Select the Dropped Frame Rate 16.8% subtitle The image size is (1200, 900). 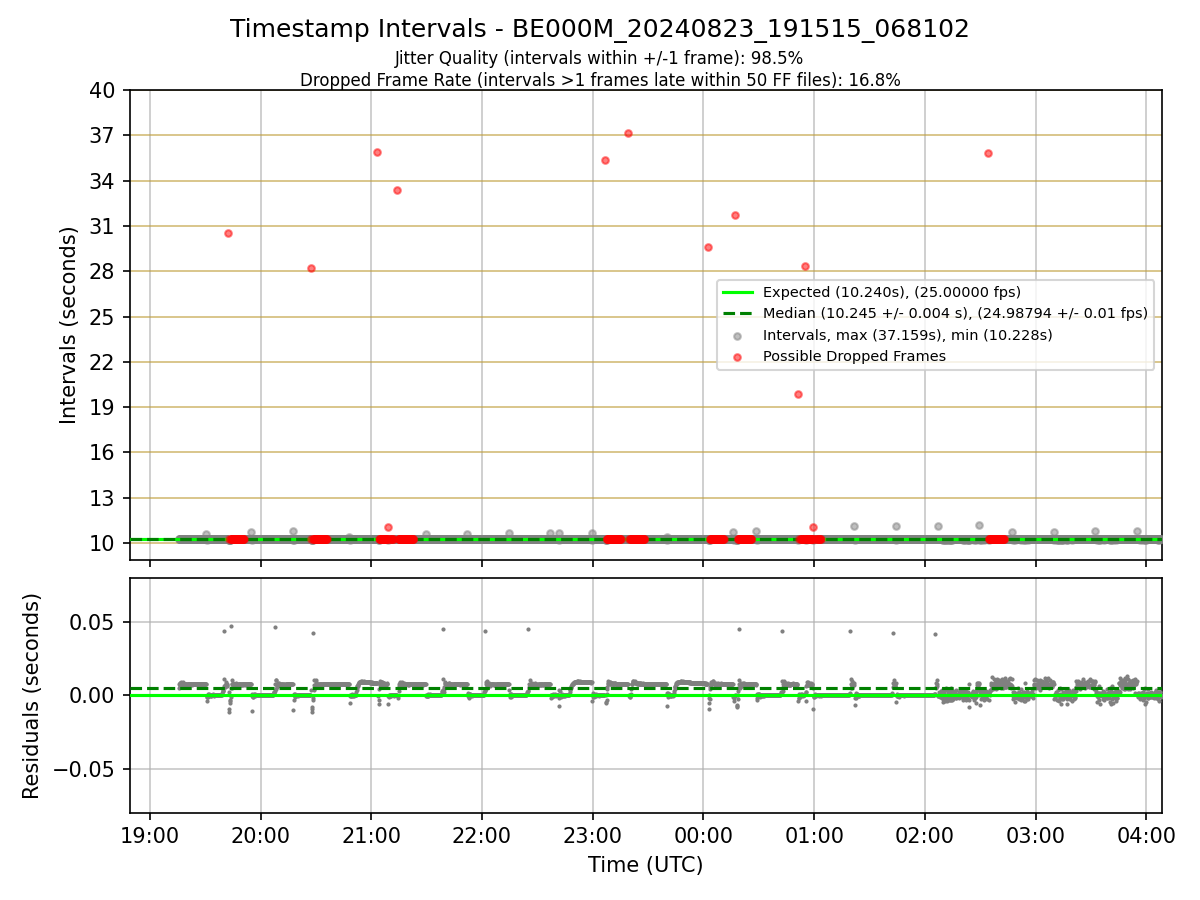pyautogui.click(x=600, y=80)
